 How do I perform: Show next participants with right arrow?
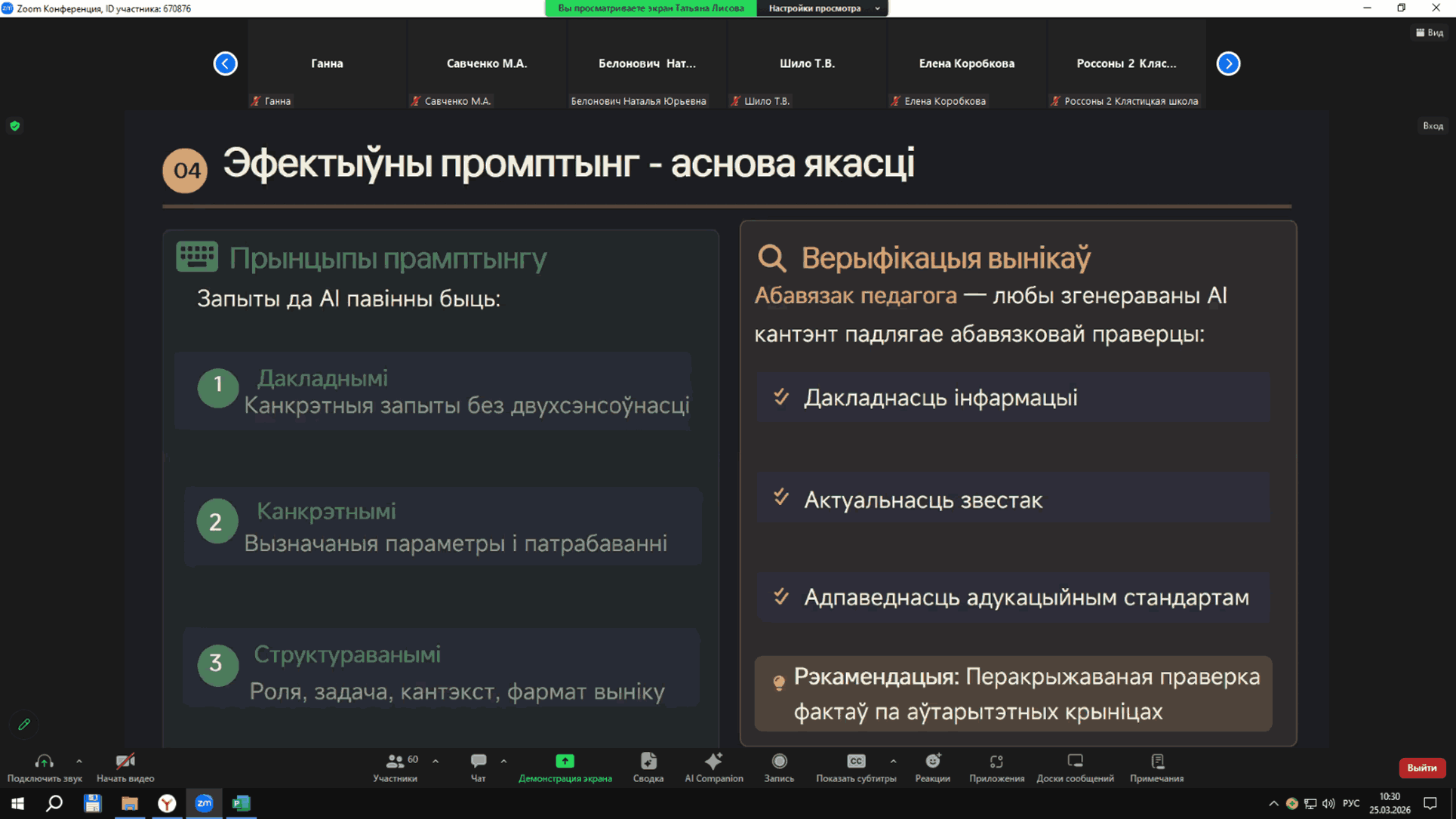1228,63
